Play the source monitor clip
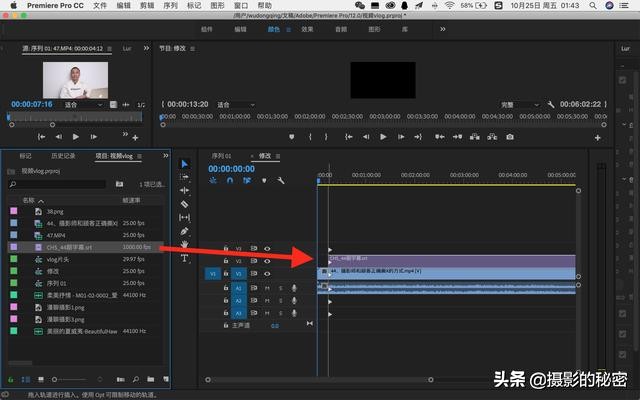This screenshot has height=400, width=640. point(76,137)
